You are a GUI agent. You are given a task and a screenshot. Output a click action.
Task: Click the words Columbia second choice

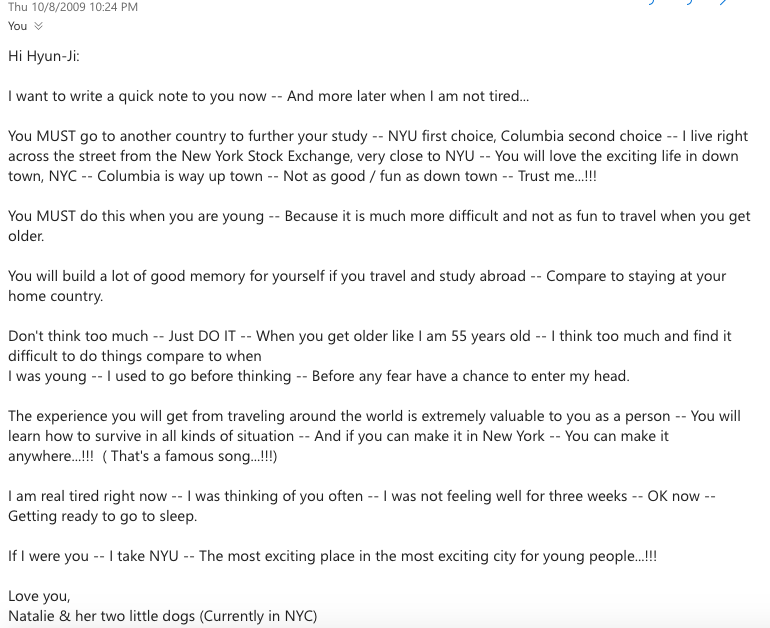coord(581,136)
